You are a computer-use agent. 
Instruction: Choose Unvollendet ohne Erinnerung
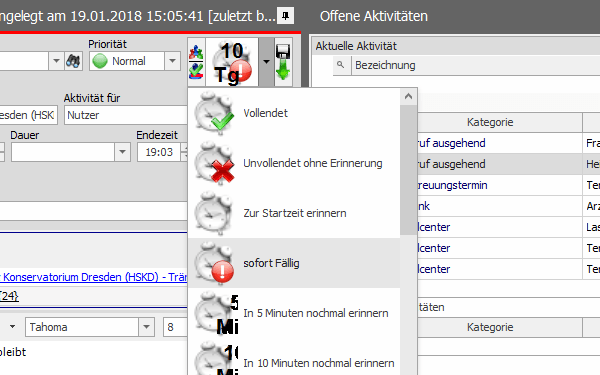tap(294, 163)
